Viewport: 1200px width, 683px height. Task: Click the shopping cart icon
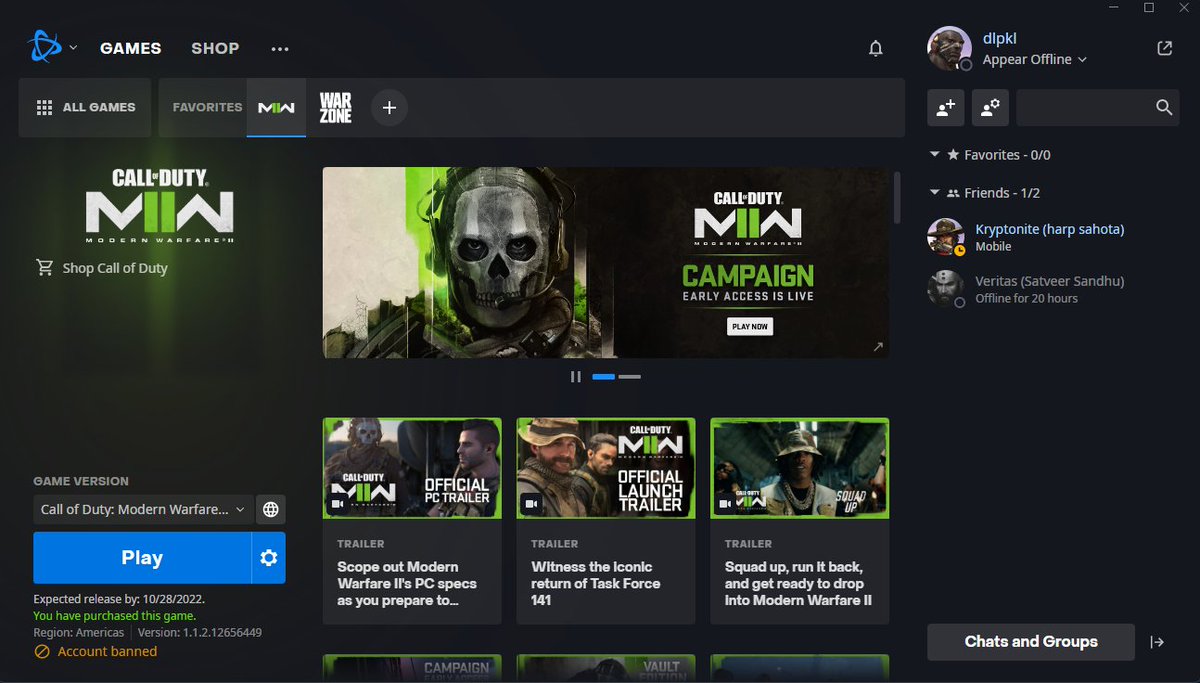coord(44,268)
